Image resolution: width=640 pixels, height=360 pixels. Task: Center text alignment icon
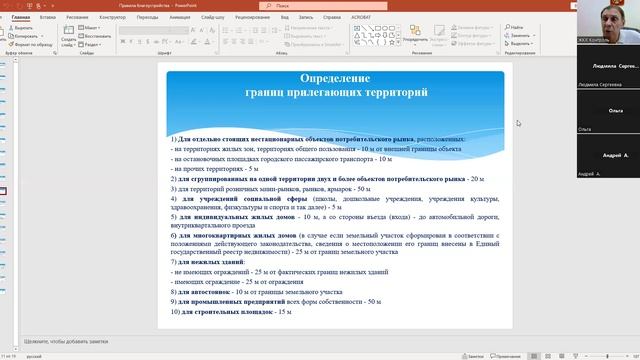click(234, 42)
